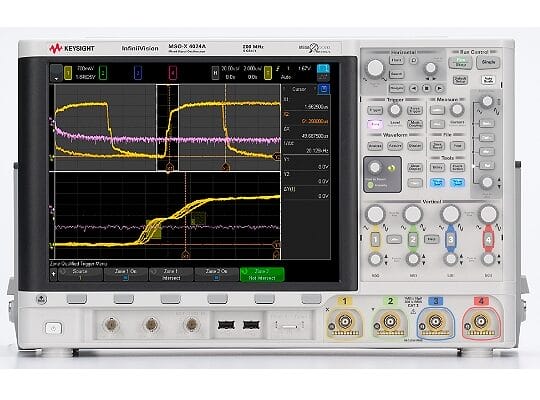Tap the Analyze key in Waveform section
Screen dimensions: 540x400
click(x=375, y=146)
